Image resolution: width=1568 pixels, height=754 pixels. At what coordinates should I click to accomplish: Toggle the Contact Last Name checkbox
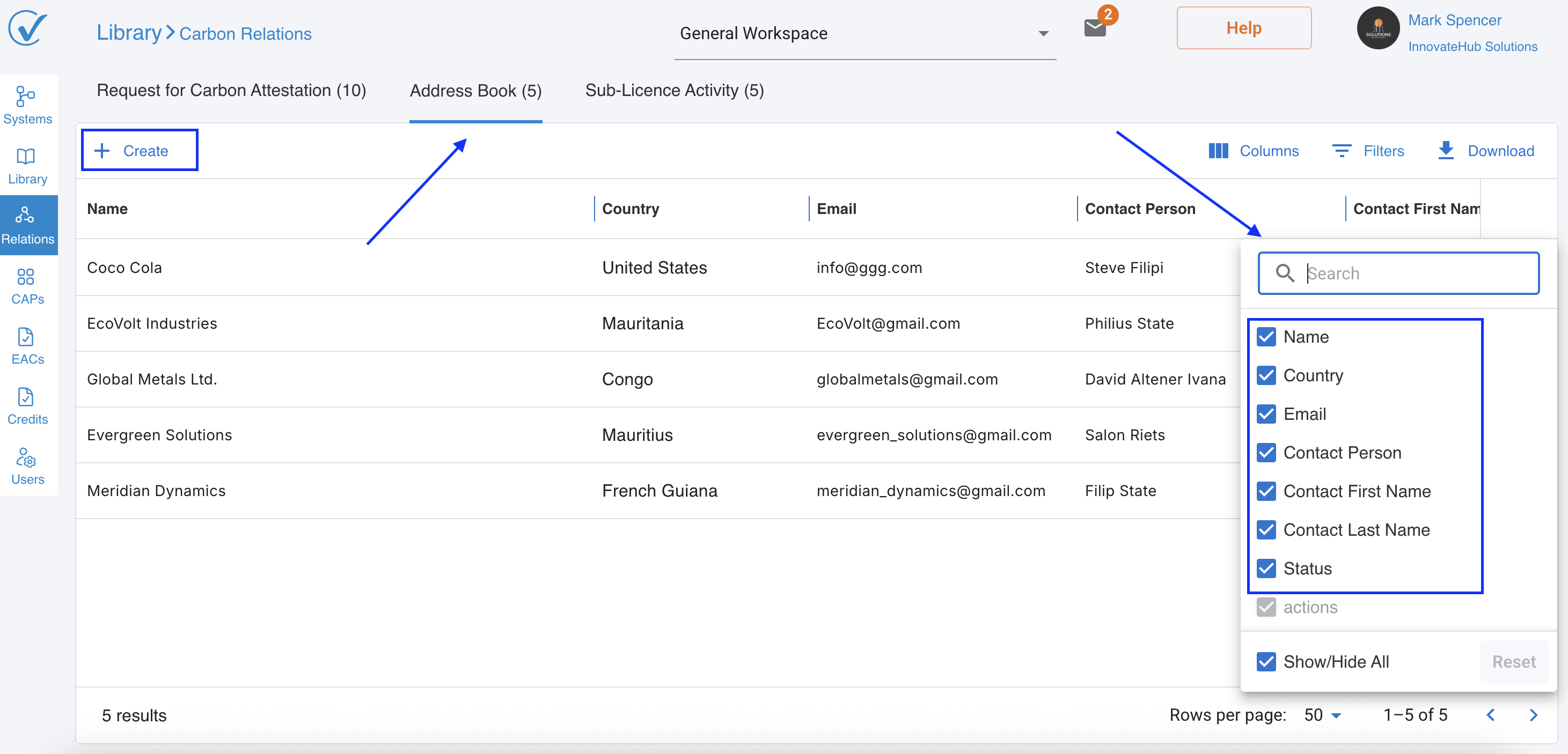(x=1266, y=530)
